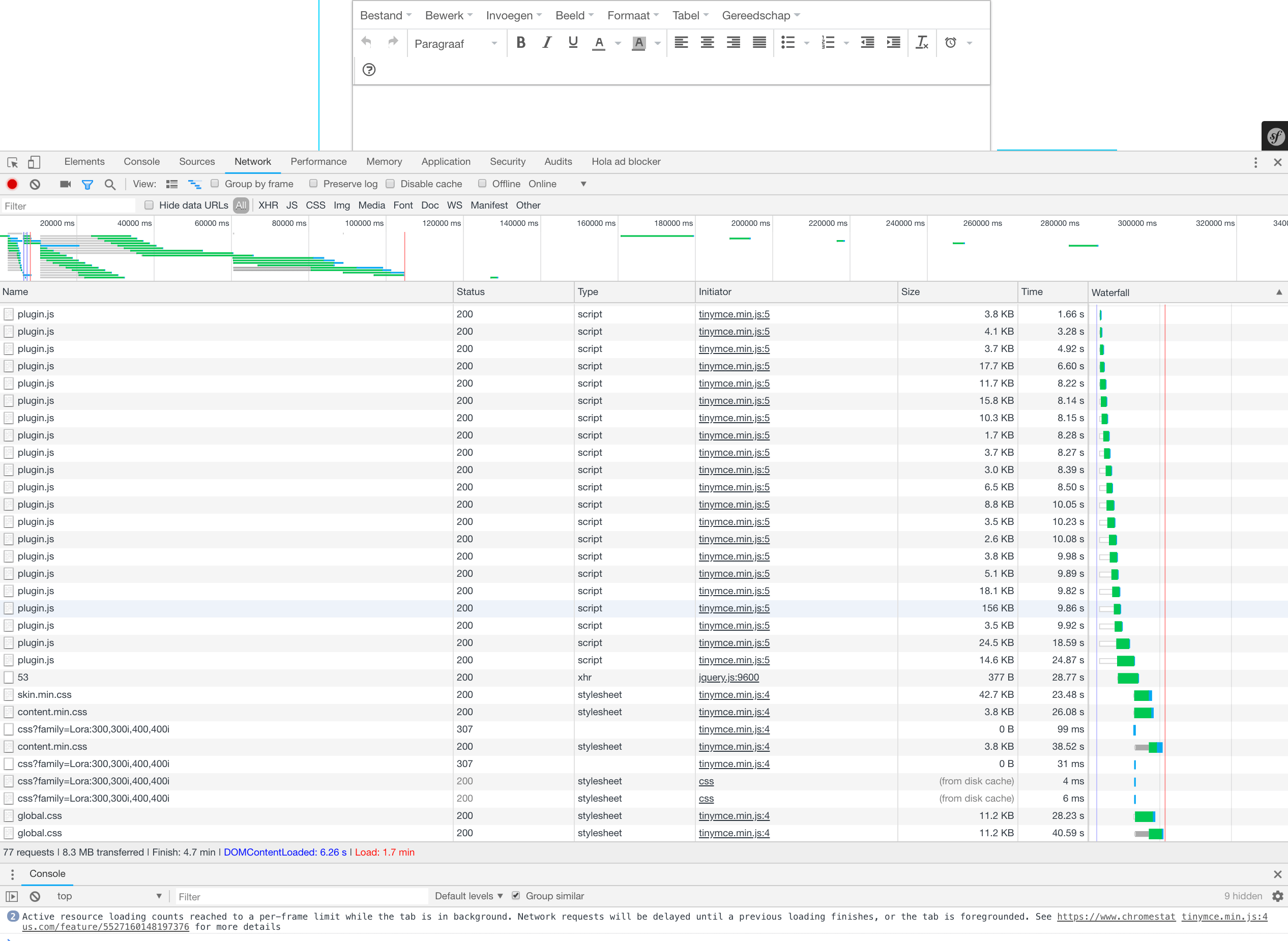
Task: Click the capture screenshots camera icon
Action: (65, 184)
